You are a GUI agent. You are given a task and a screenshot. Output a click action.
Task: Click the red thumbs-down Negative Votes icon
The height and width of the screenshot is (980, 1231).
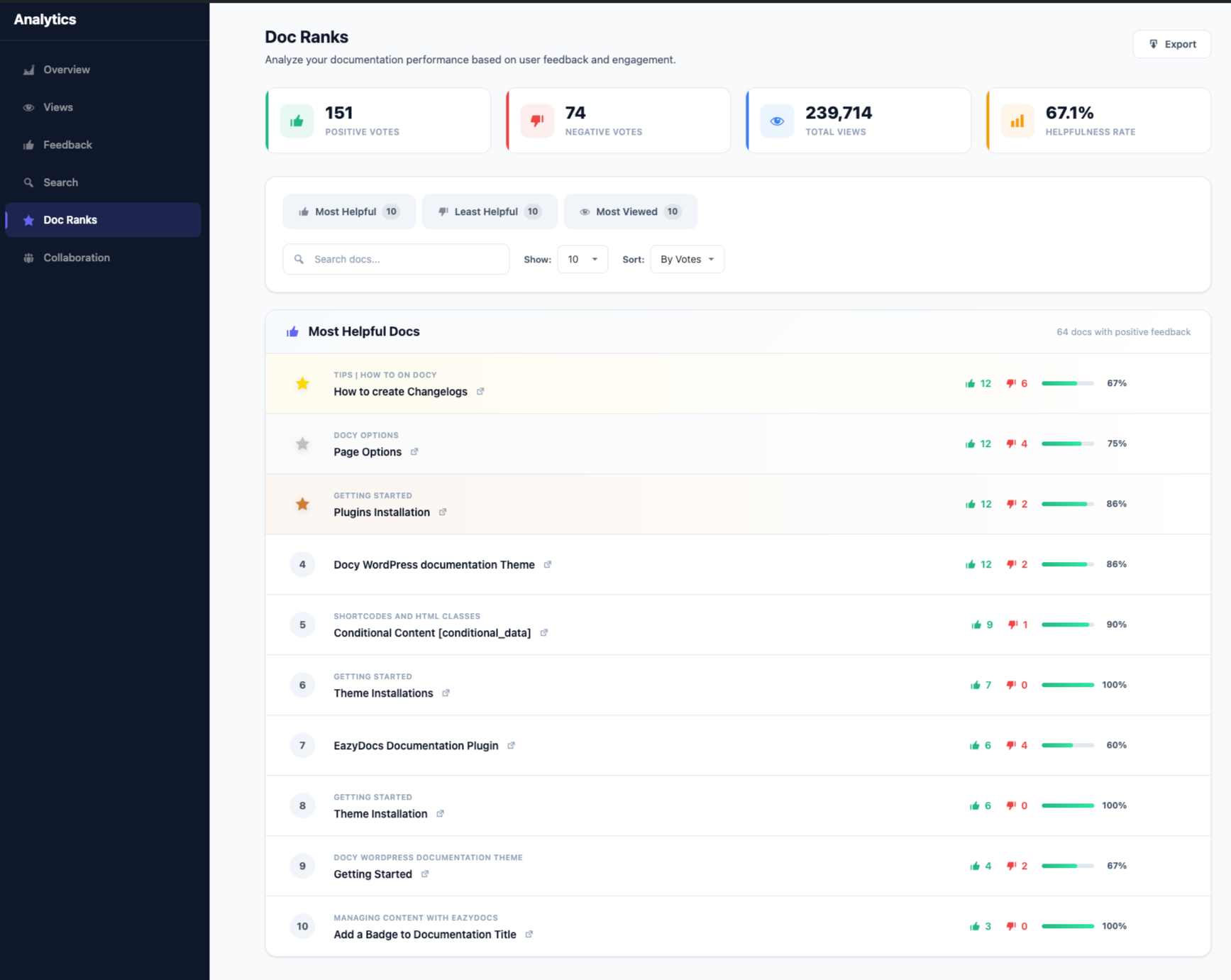[x=537, y=121]
